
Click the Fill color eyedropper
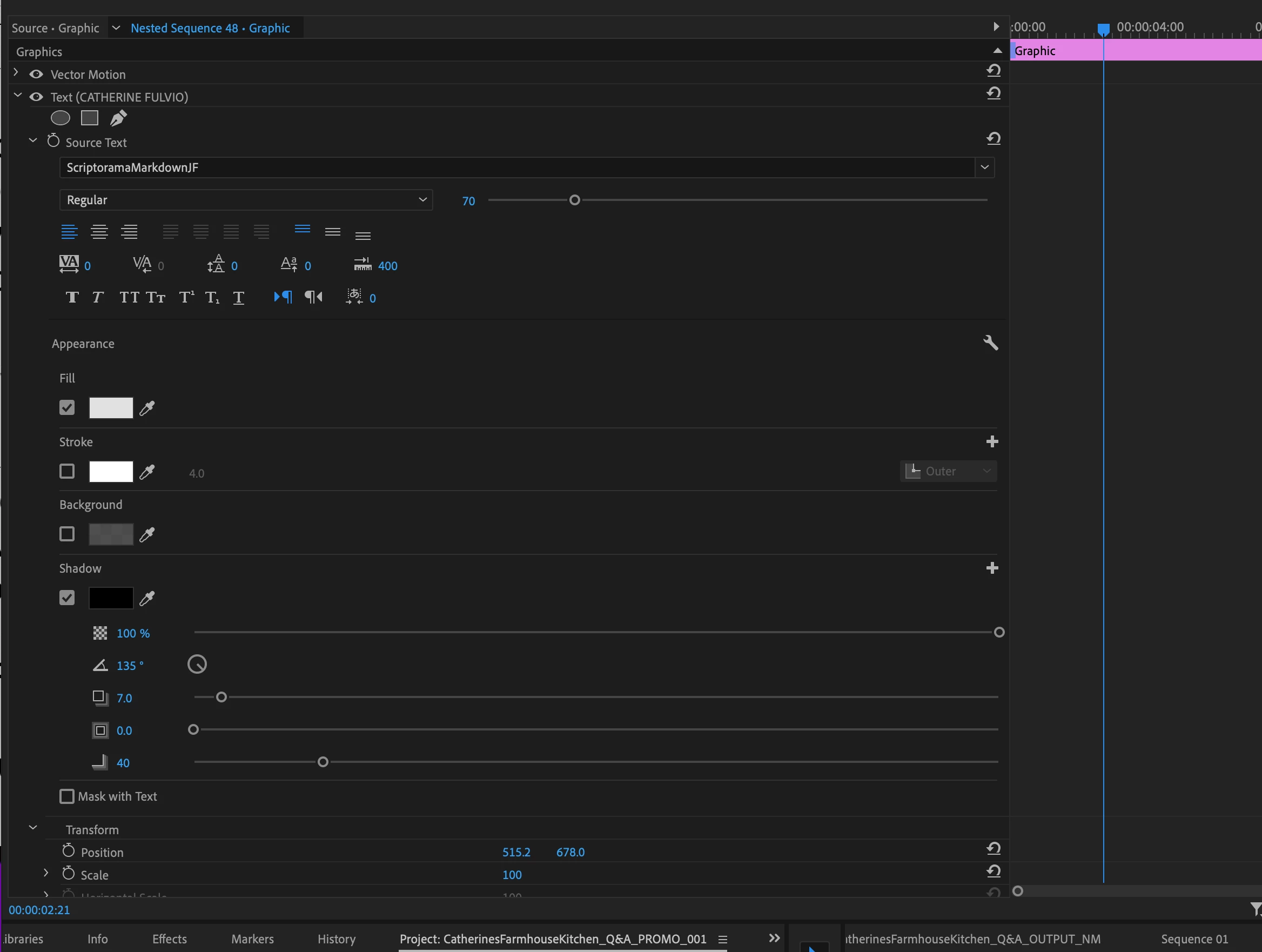click(x=147, y=408)
